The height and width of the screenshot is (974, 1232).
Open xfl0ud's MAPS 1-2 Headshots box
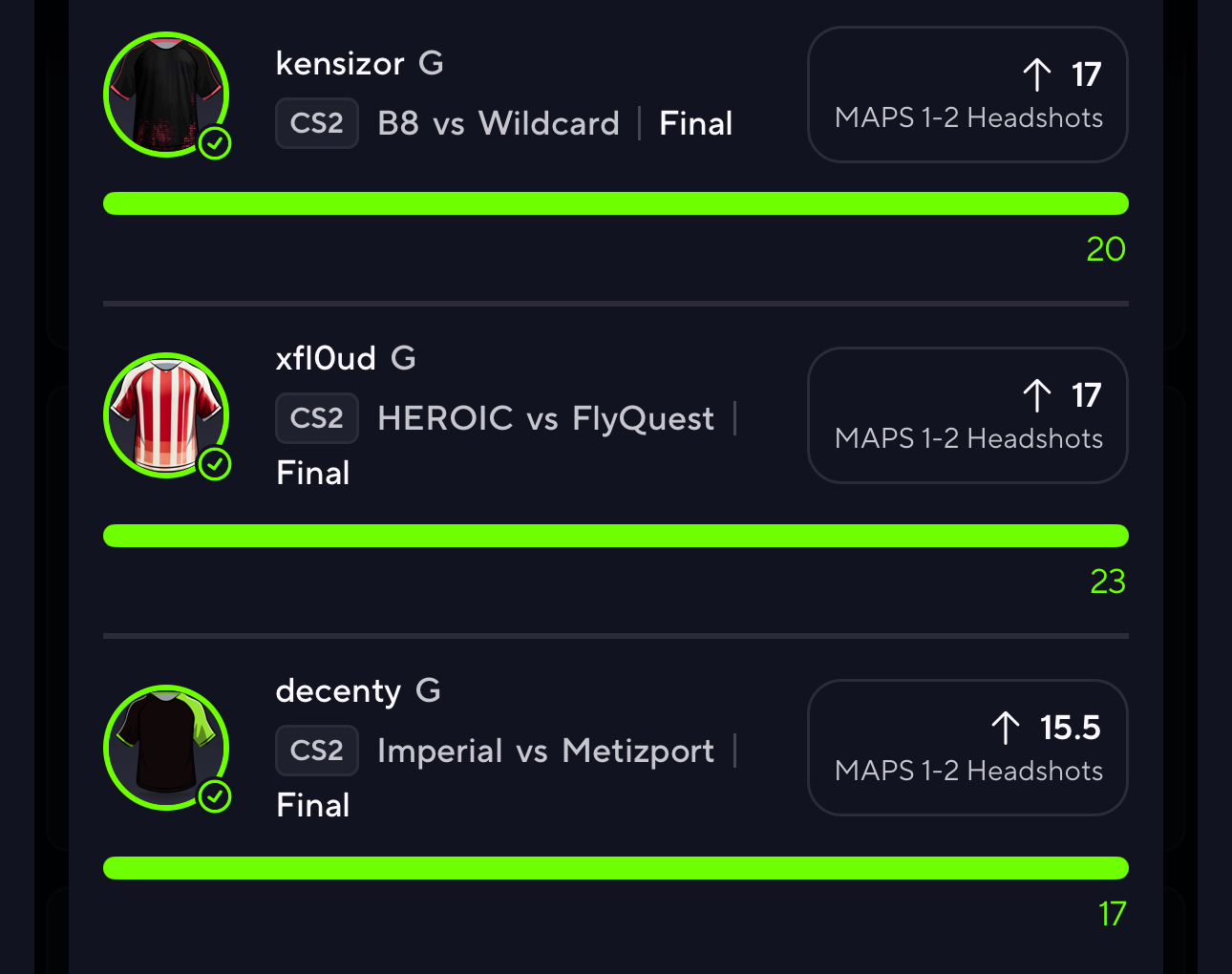[x=967, y=415]
